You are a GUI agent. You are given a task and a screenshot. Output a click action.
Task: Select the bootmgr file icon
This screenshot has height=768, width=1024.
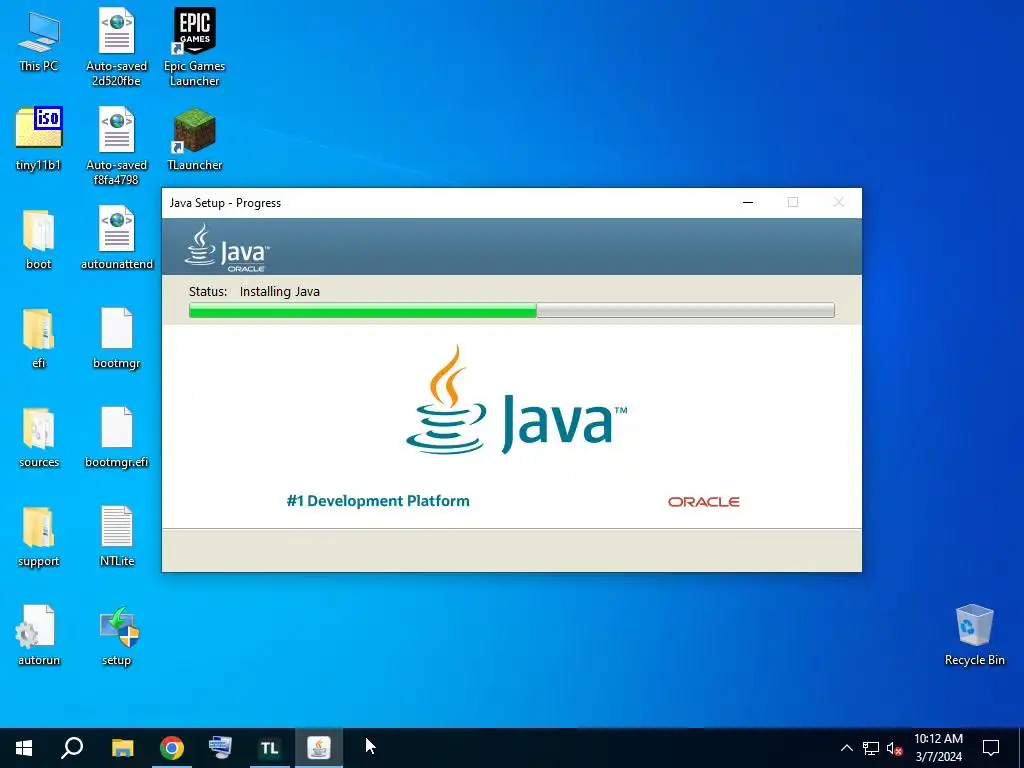tap(117, 338)
